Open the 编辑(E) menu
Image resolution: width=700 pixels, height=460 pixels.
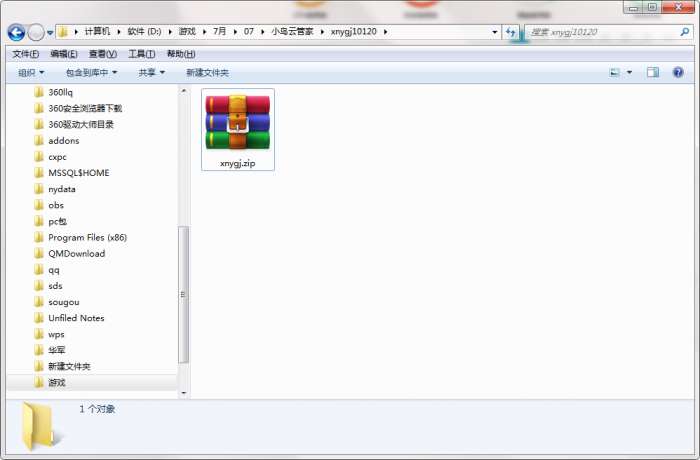64,54
